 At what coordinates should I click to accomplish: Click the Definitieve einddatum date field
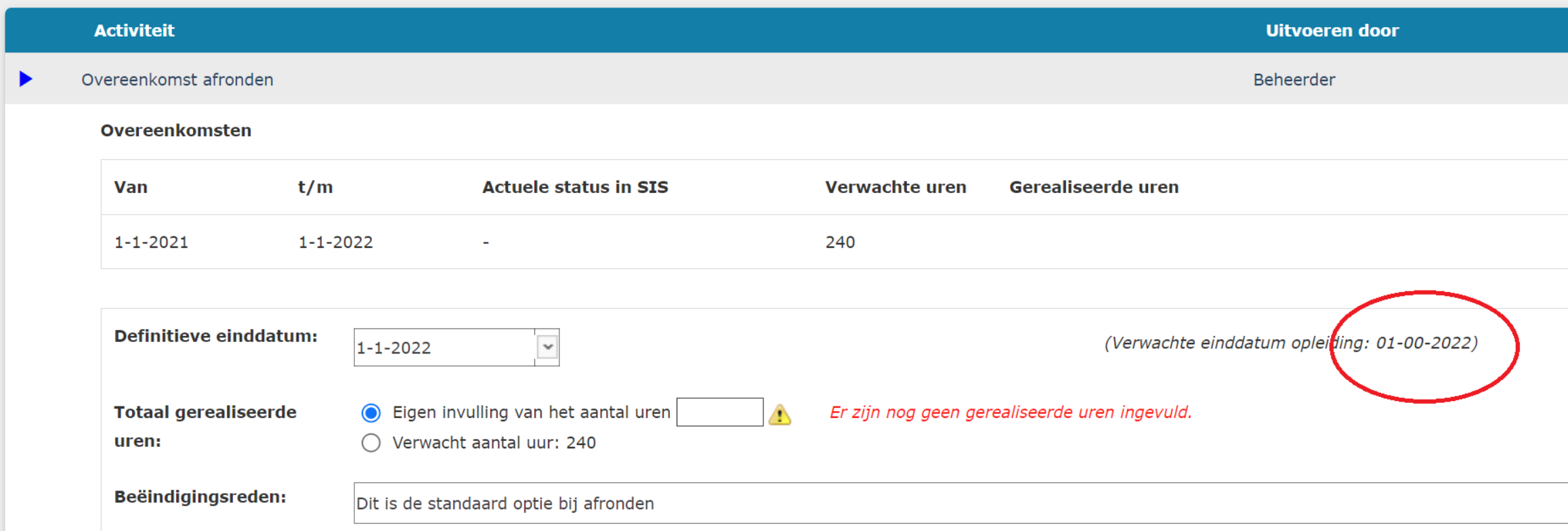pyautogui.click(x=444, y=347)
